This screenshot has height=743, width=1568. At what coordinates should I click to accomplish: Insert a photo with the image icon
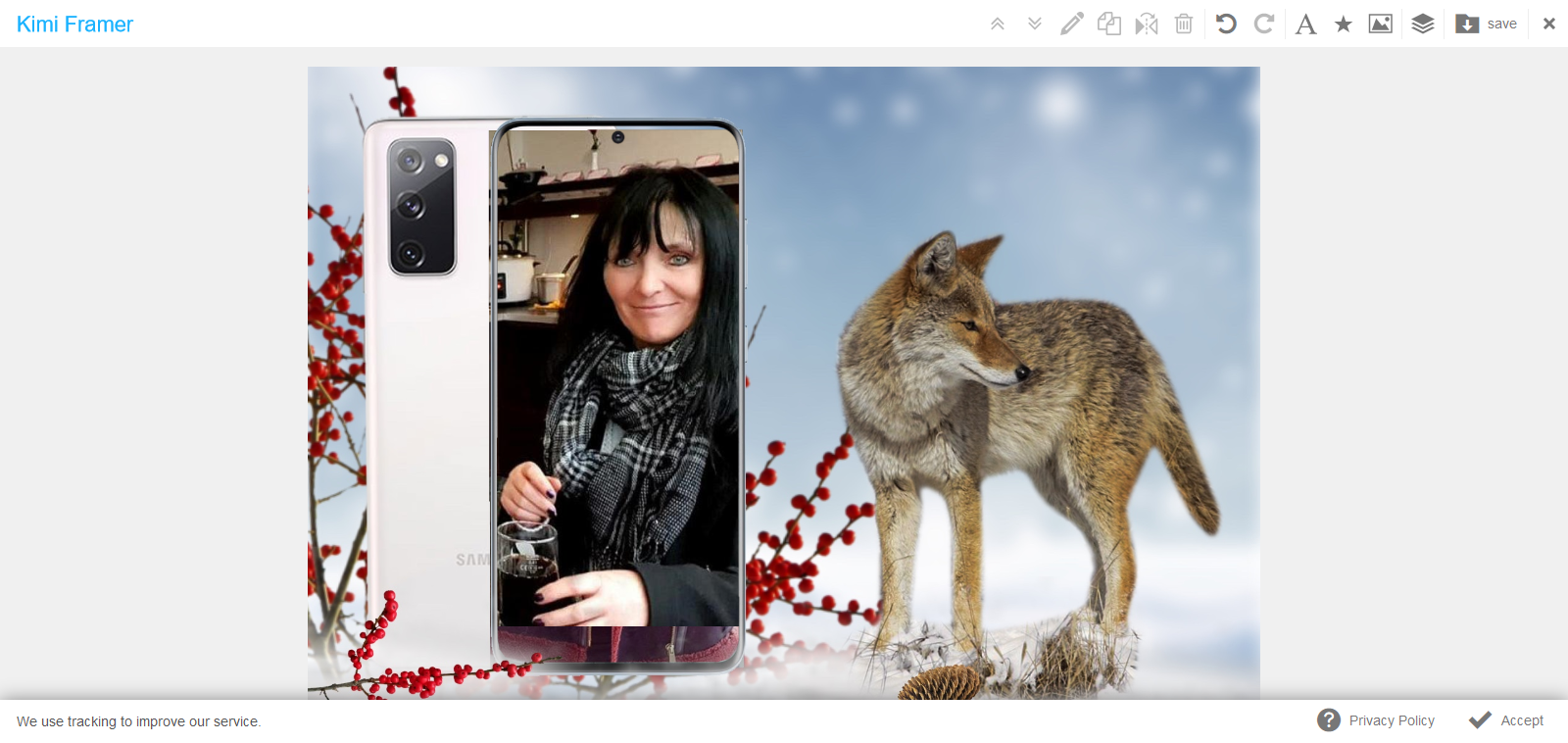pos(1381,24)
